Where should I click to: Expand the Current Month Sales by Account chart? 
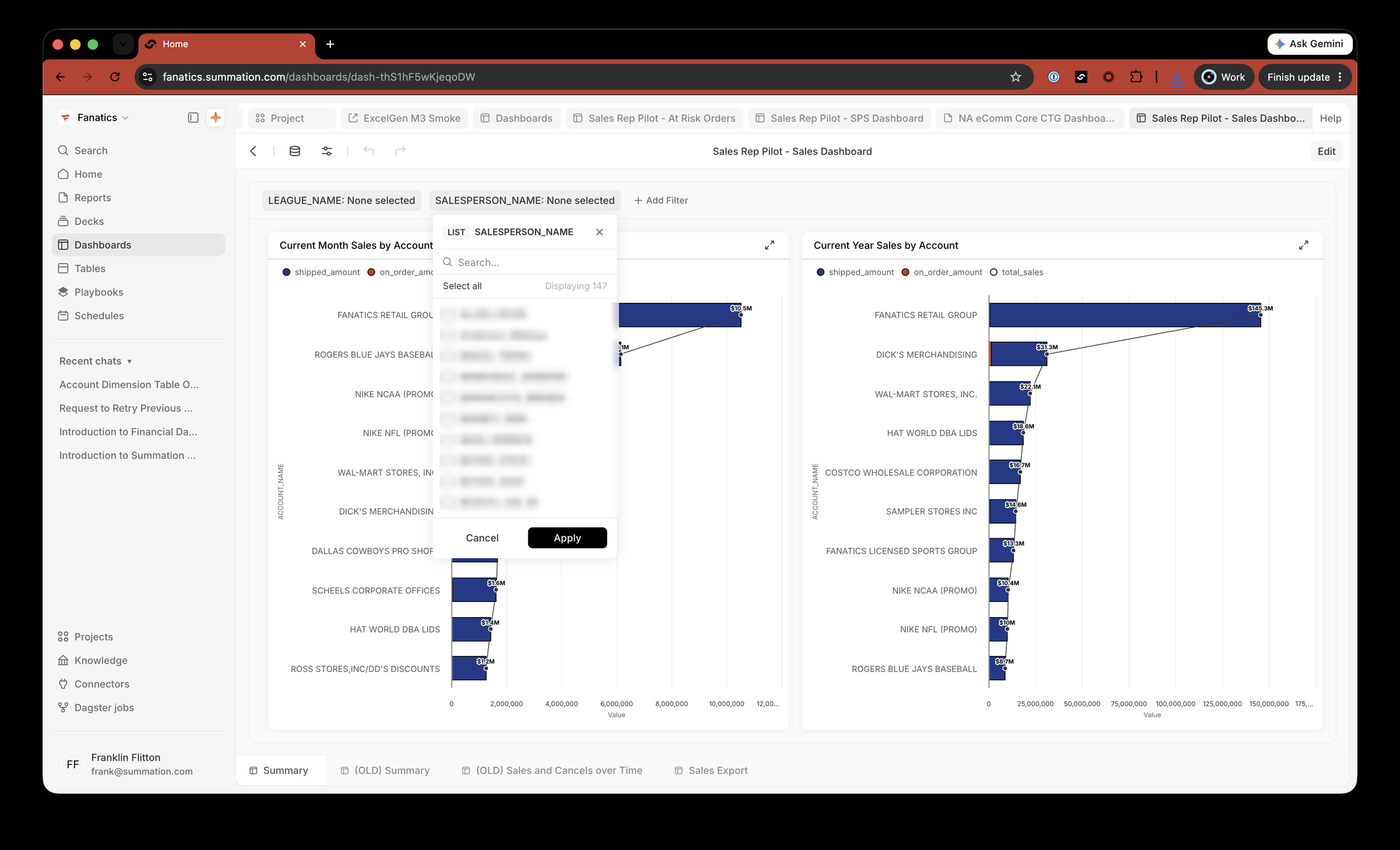point(769,245)
